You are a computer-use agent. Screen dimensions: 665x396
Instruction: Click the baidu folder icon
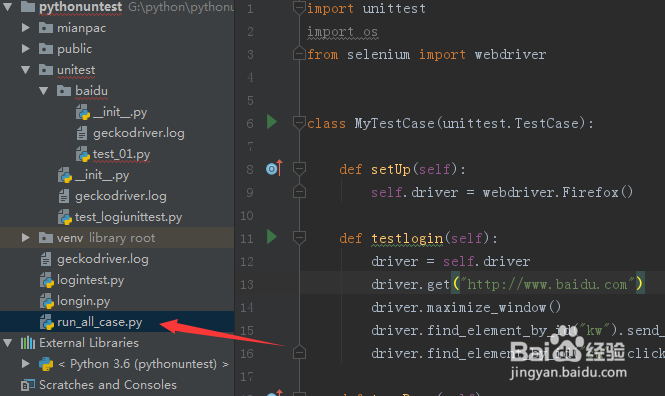pyautogui.click(x=64, y=91)
